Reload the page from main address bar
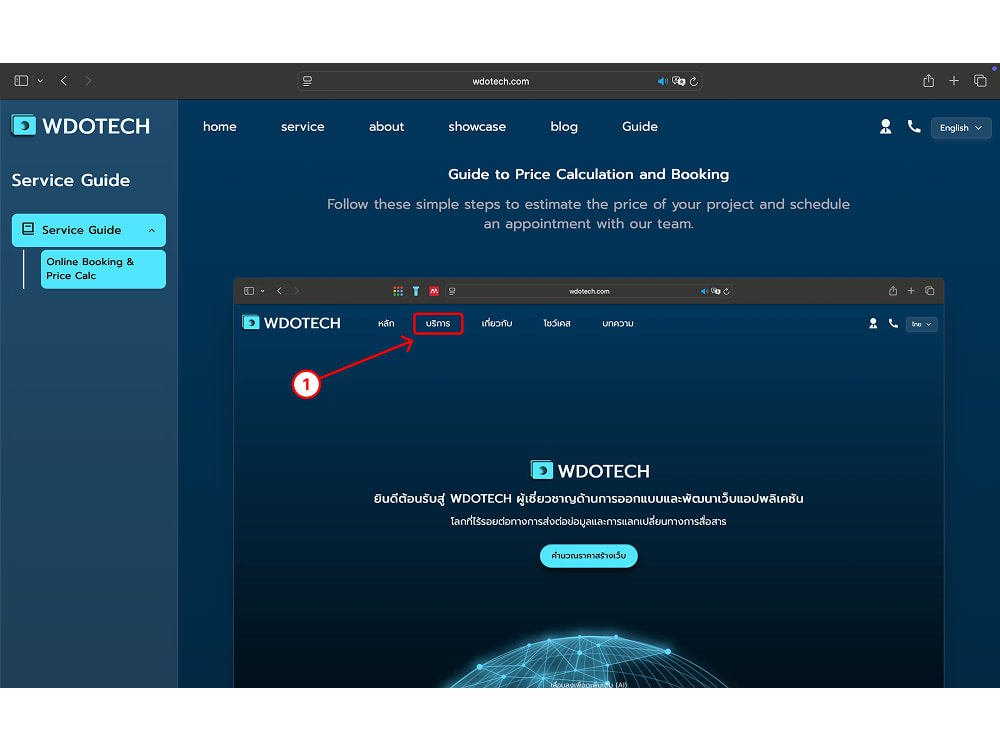1000x750 pixels. click(694, 81)
